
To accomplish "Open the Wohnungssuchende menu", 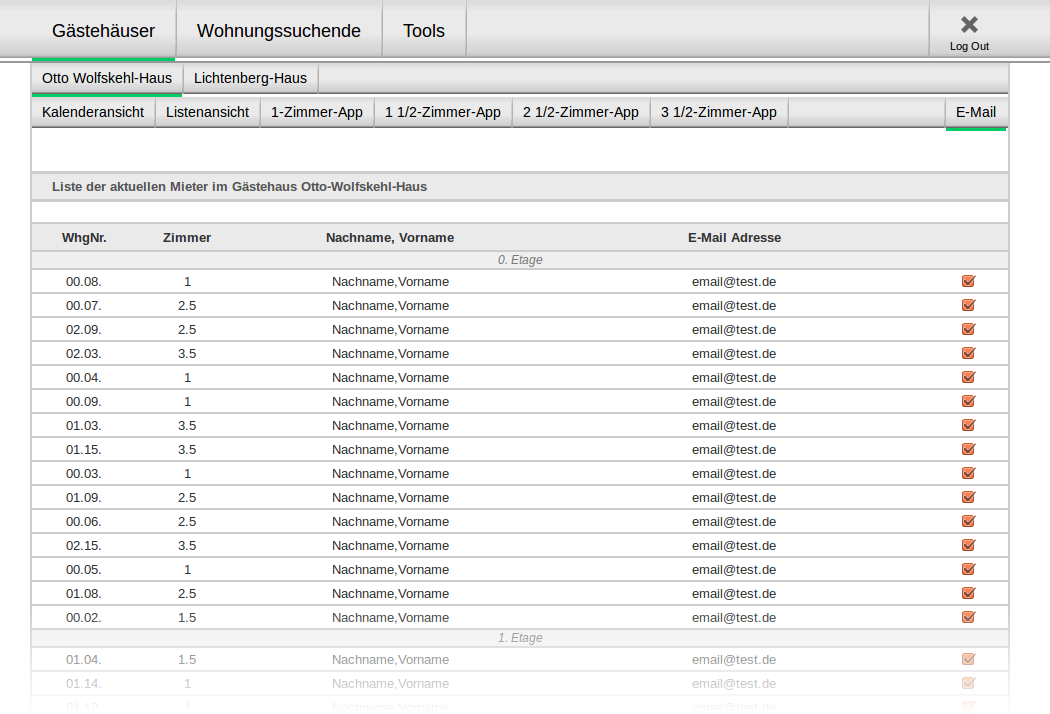I will (x=279, y=31).
